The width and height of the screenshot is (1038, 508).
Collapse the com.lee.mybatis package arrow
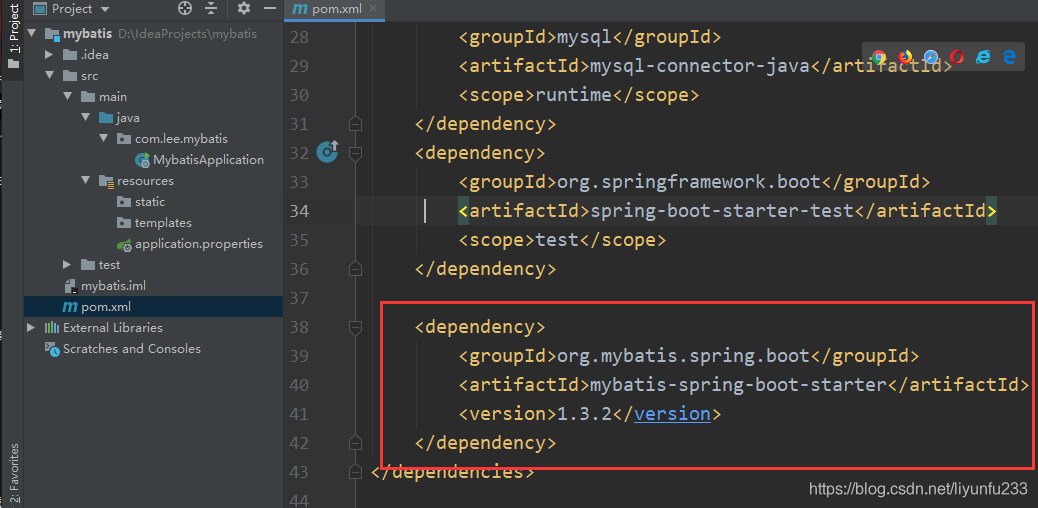pos(103,138)
